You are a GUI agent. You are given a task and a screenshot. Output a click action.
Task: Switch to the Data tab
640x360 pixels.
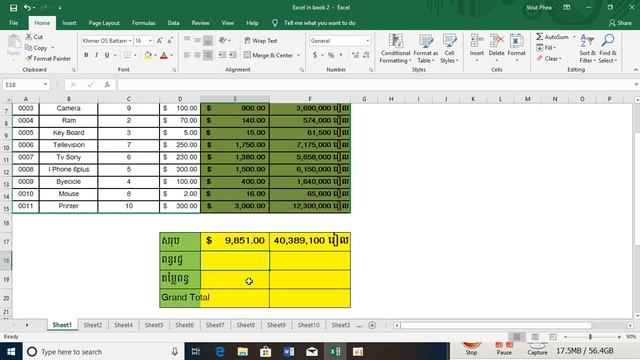(173, 23)
